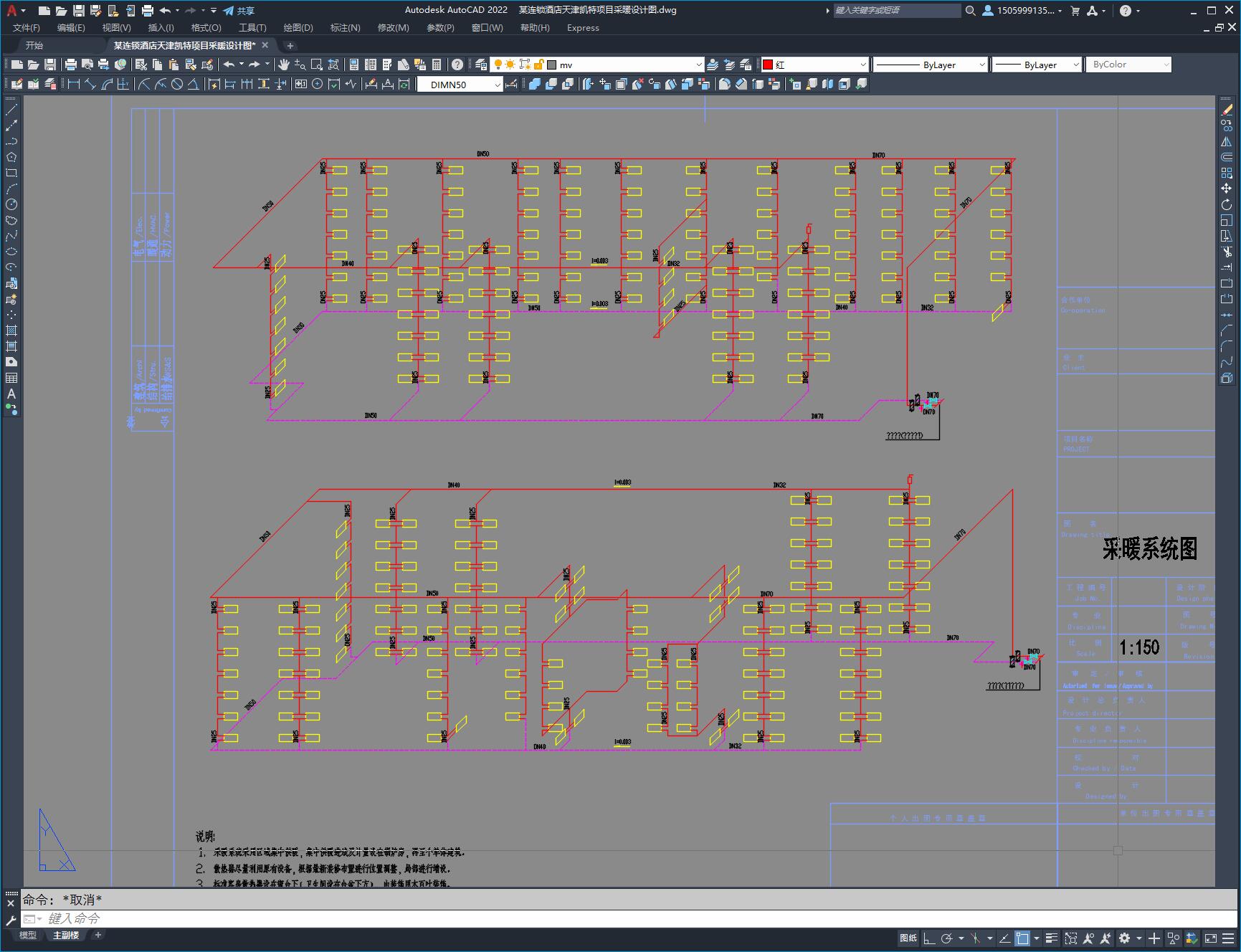Add a new layout with the plus button
The image size is (1241, 952).
tap(98, 935)
